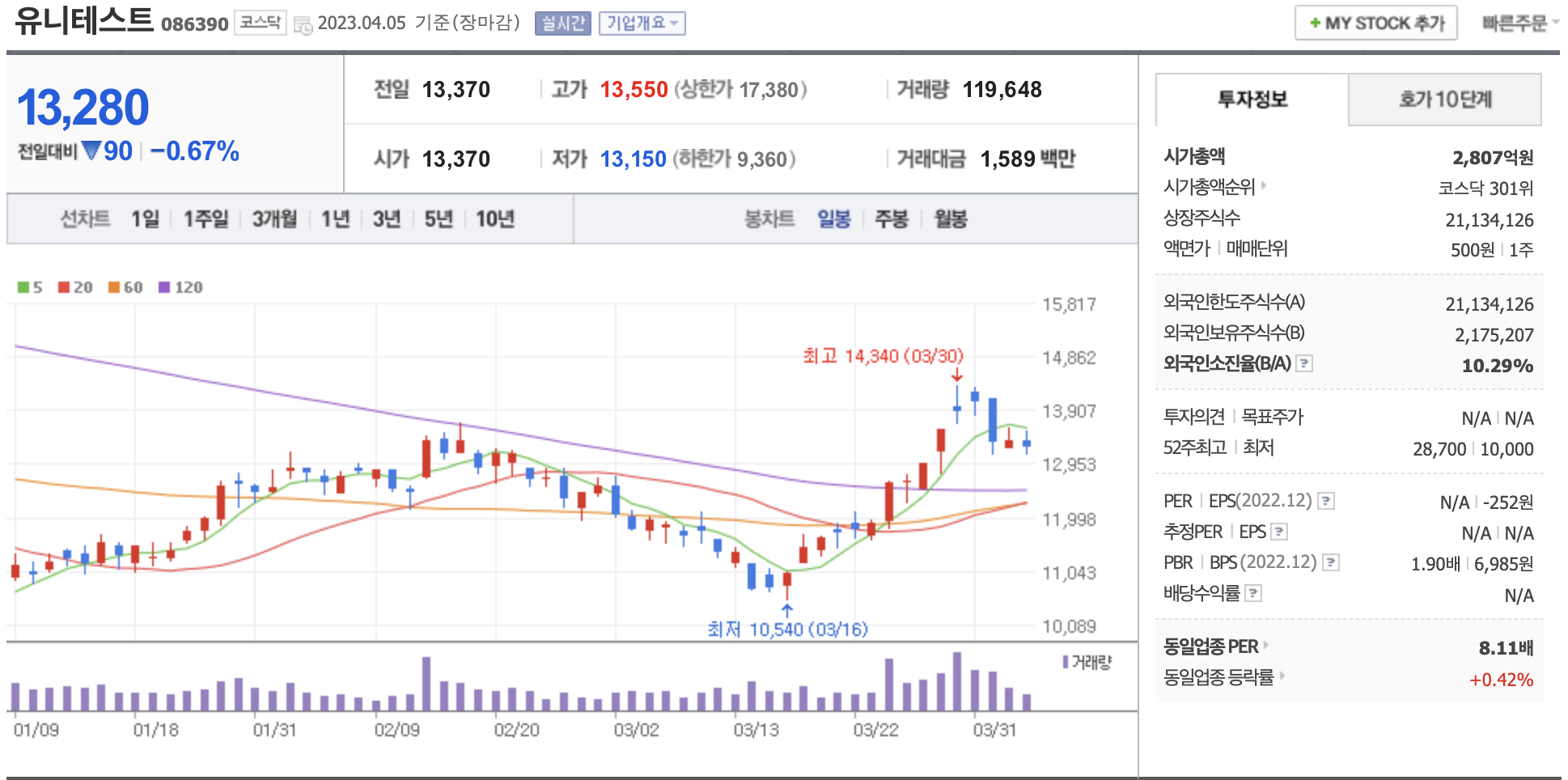
Task: Open the 기업개요 dropdown
Action: coord(642,23)
